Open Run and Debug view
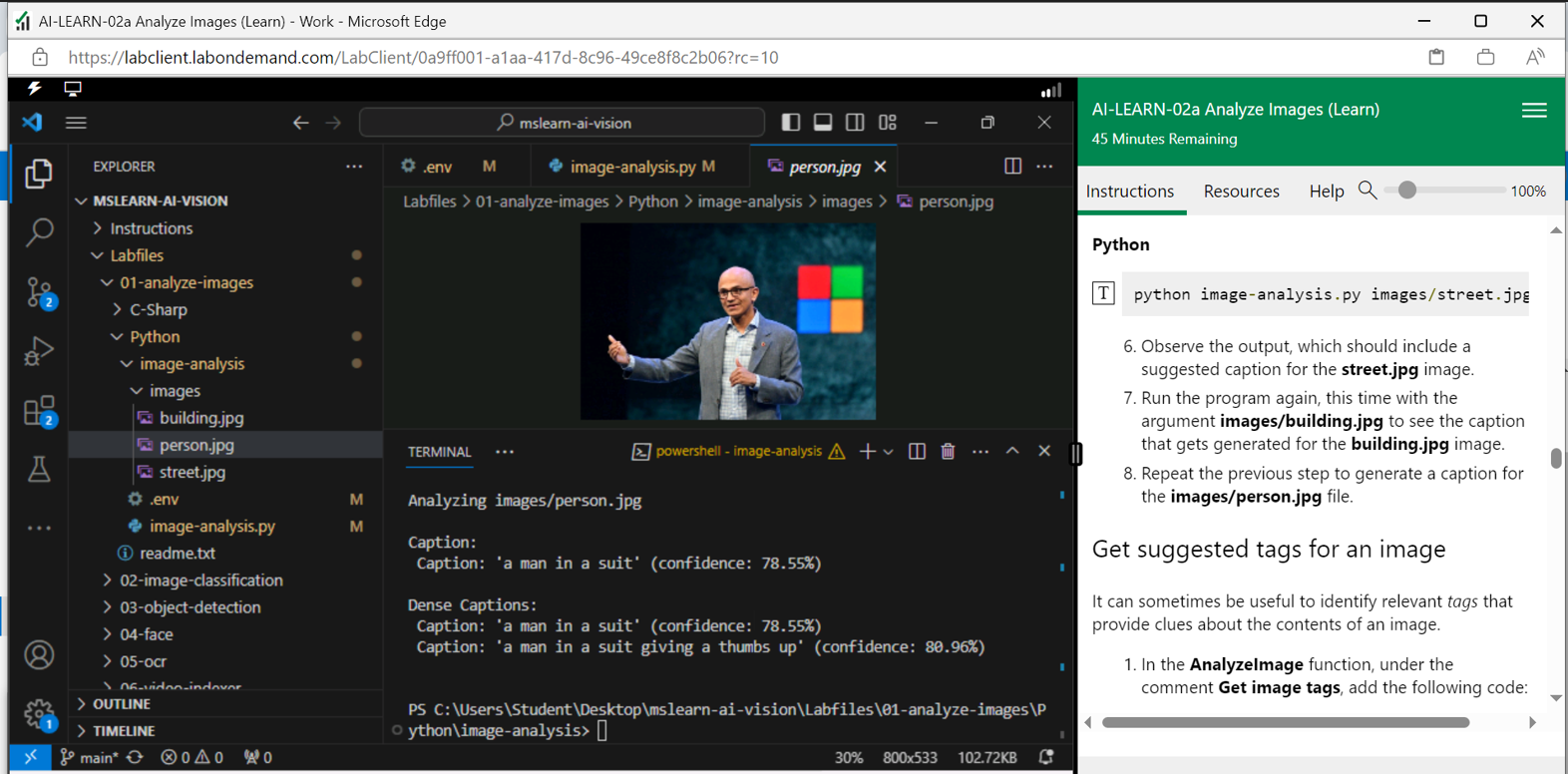Viewport: 1568px width, 774px height. point(39,351)
